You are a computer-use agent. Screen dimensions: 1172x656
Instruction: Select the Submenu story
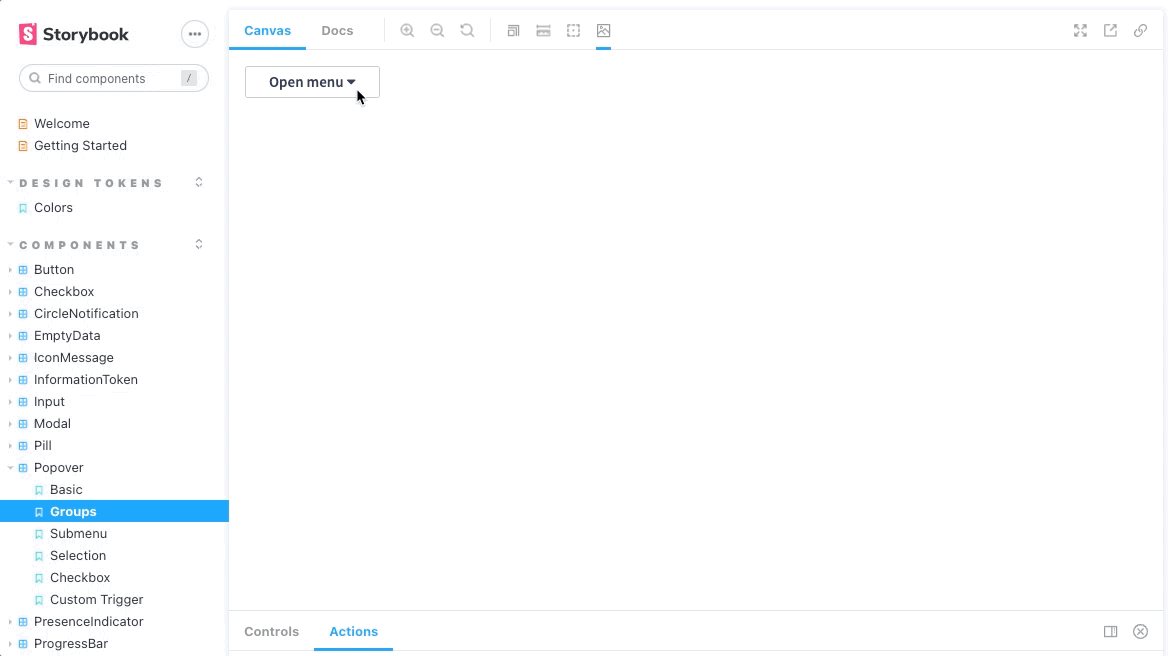[78, 534]
